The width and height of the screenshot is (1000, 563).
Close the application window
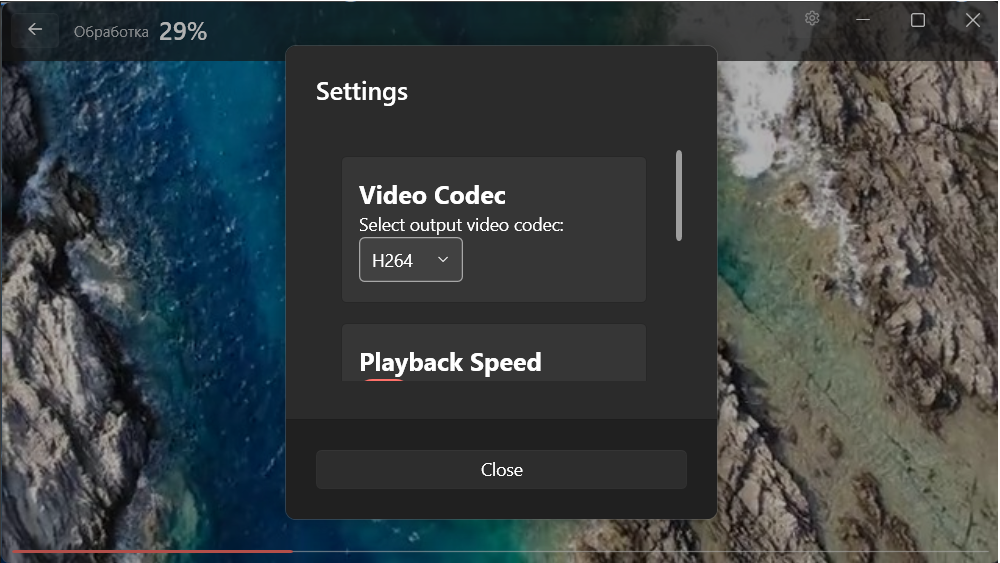pyautogui.click(x=973, y=20)
